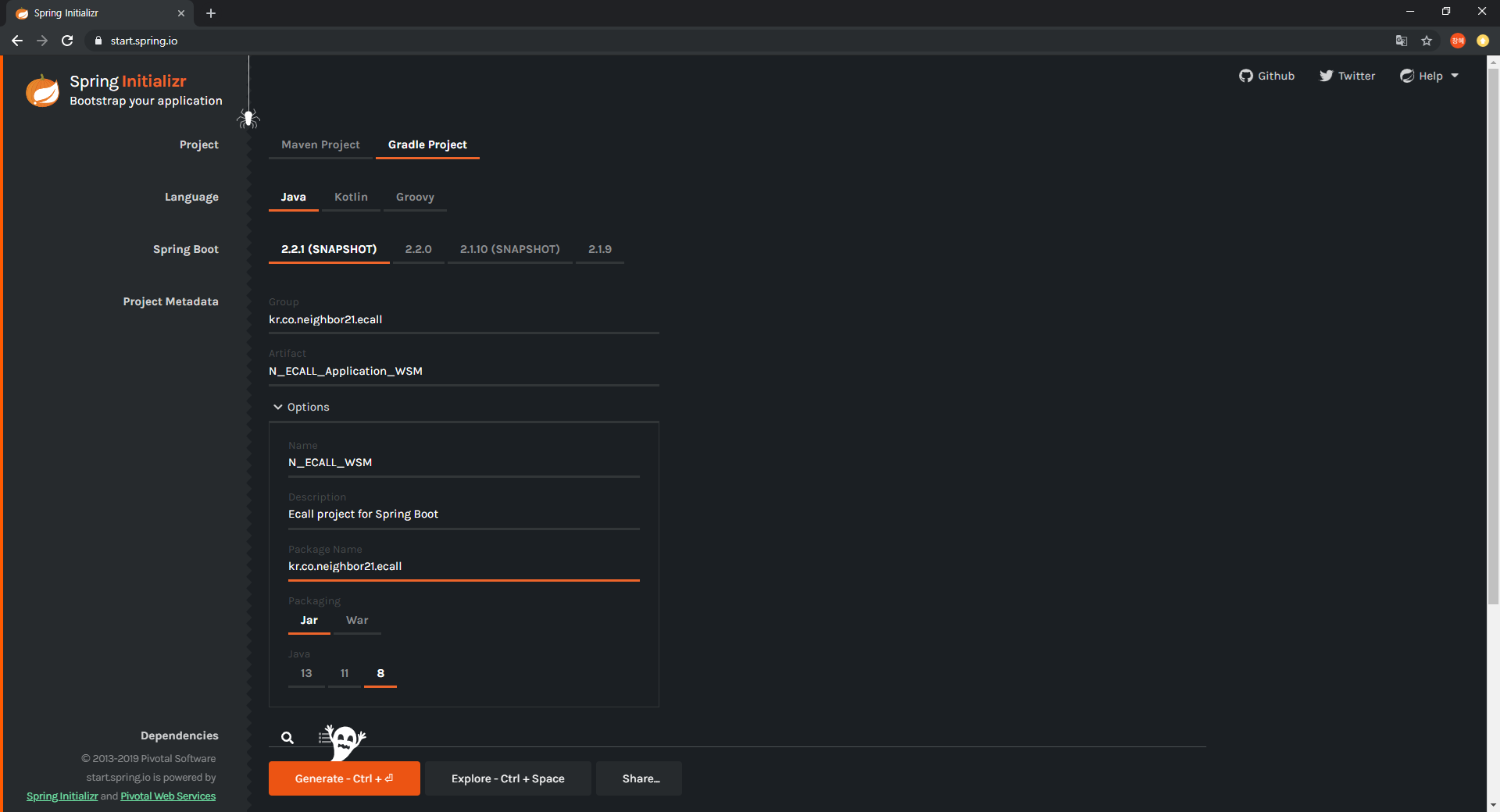This screenshot has width=1500, height=812.
Task: Choose Groovy as the language
Action: 415,197
